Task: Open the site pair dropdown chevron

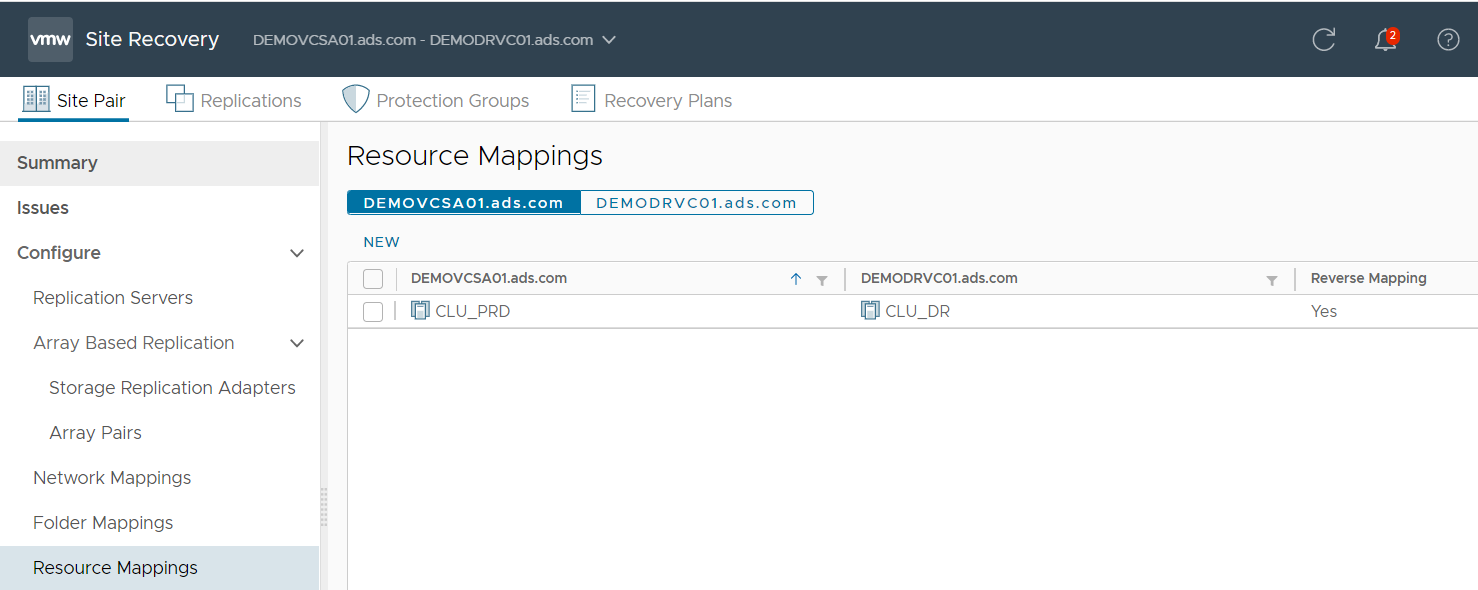Action: (x=609, y=41)
